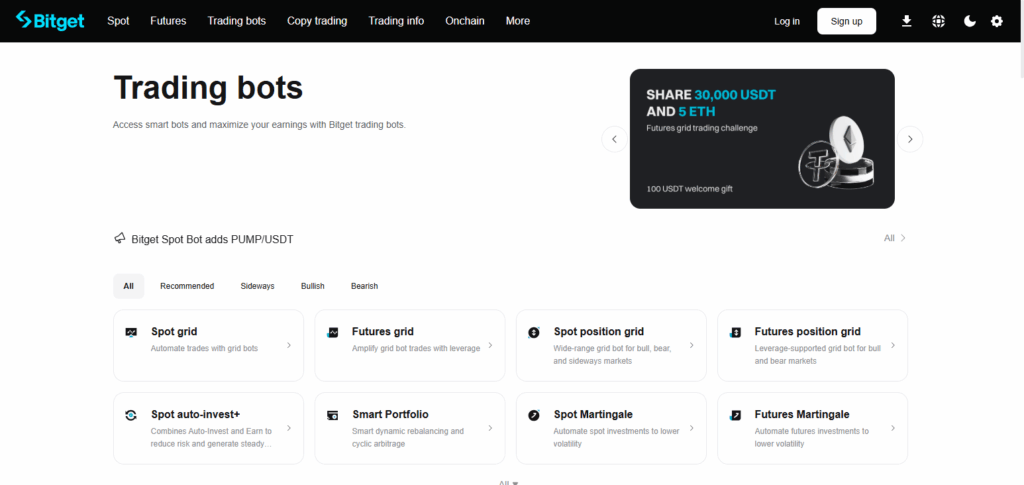Open the Futures grid card chevron
The width and height of the screenshot is (1024, 485).
click(x=490, y=345)
